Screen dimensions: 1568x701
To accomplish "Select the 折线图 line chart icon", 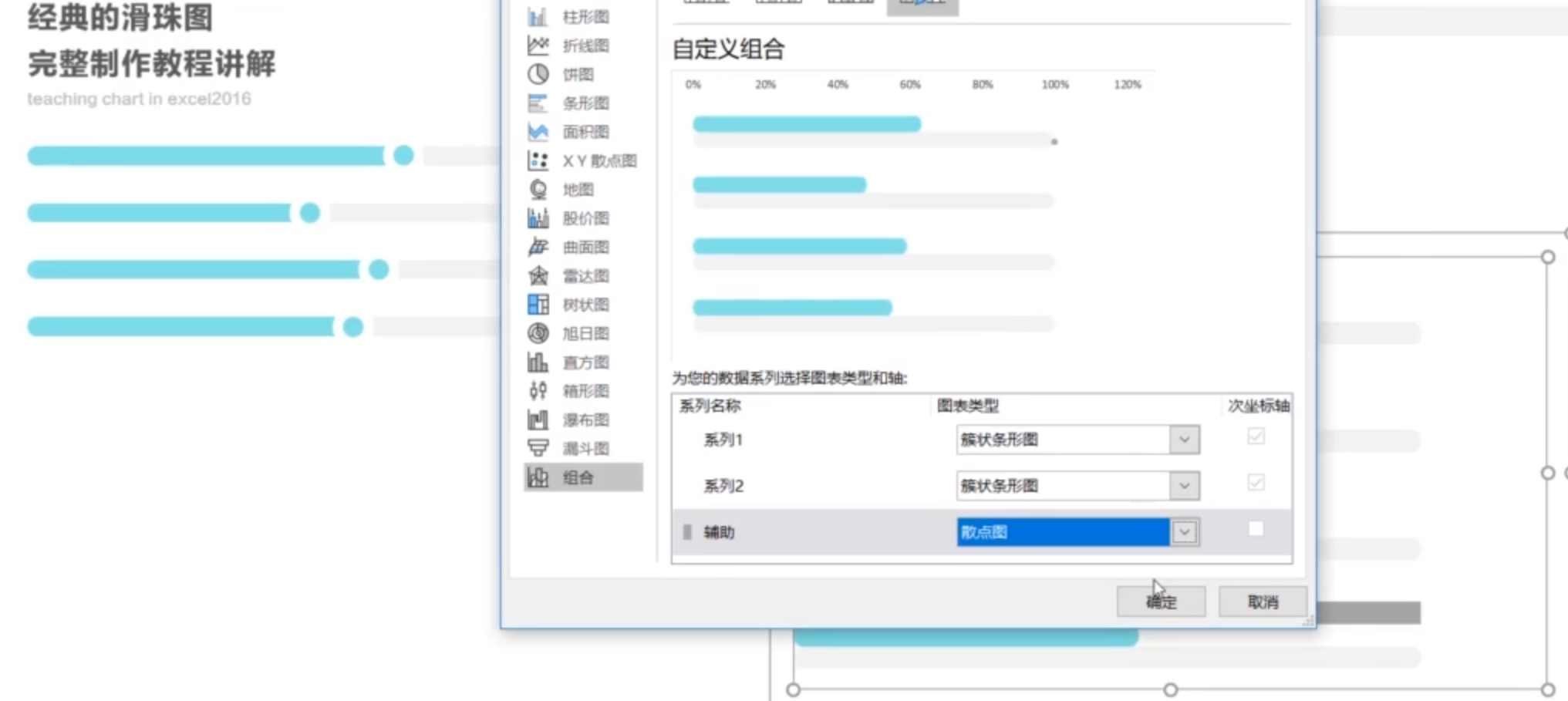I will [x=538, y=45].
